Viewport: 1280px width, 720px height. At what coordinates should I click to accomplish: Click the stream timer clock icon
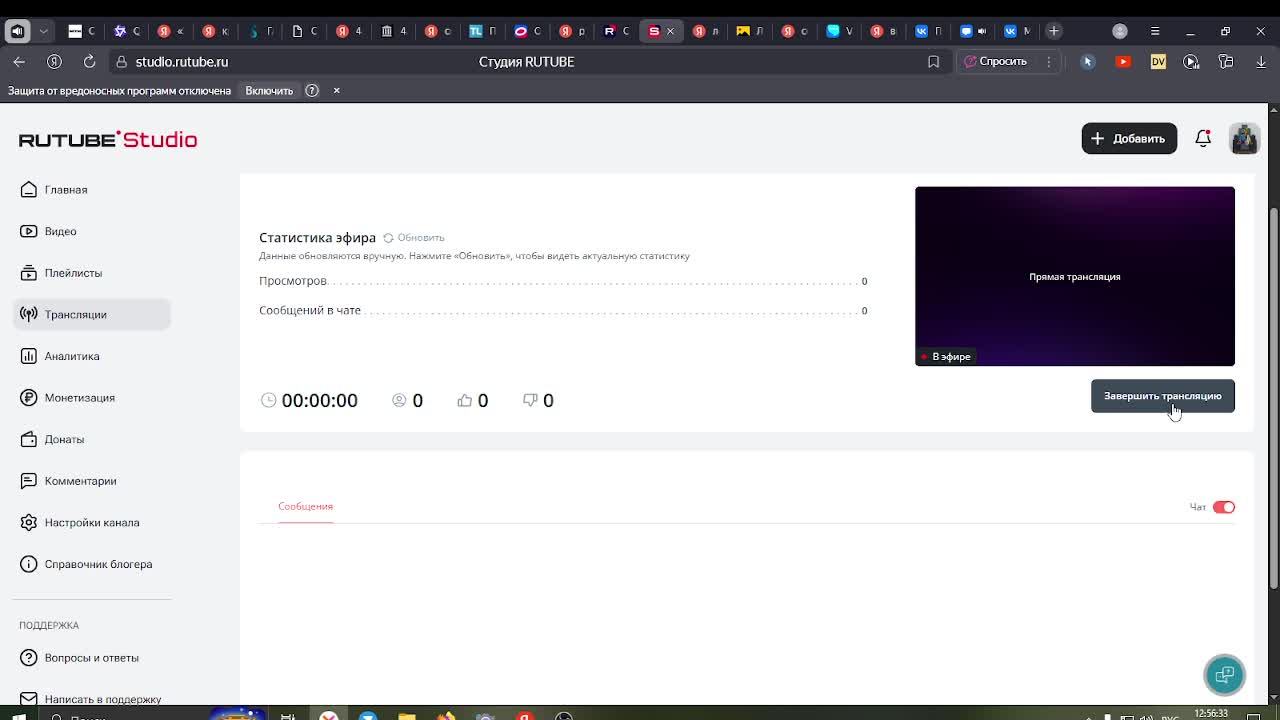(268, 400)
